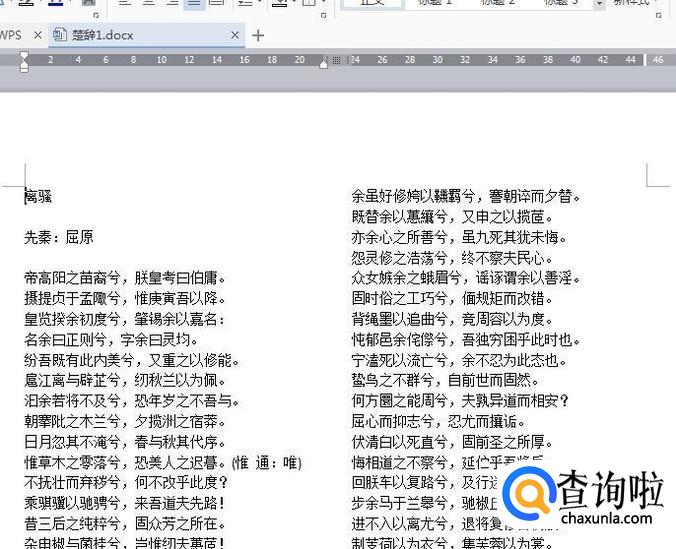Open the paragraph group dialog launcher
Viewport: 676px width, 549px height.
tap(324, 15)
